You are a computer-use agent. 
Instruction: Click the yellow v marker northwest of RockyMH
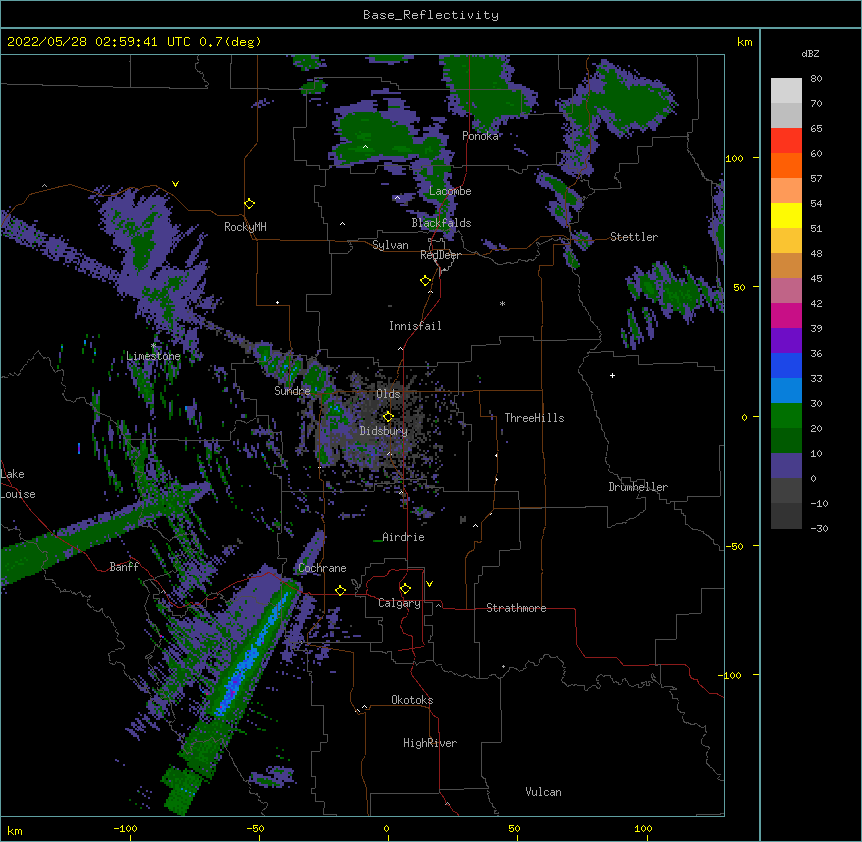[175, 184]
